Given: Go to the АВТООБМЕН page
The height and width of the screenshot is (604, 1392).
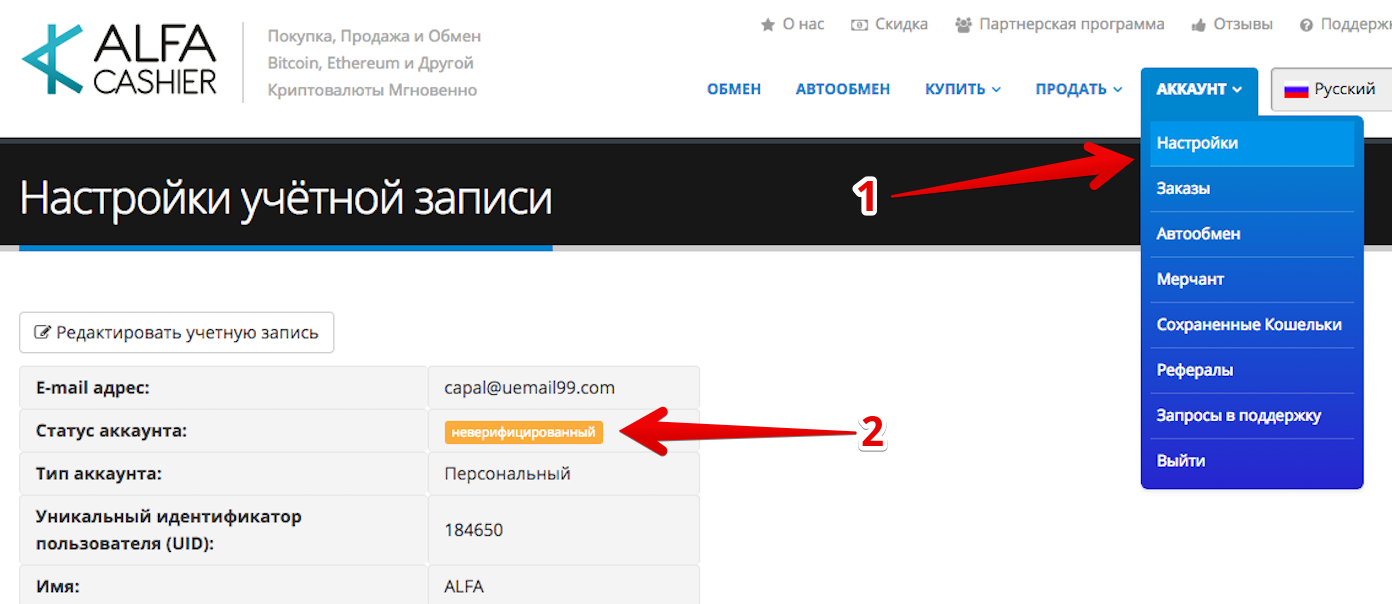Looking at the screenshot, I should 843,89.
